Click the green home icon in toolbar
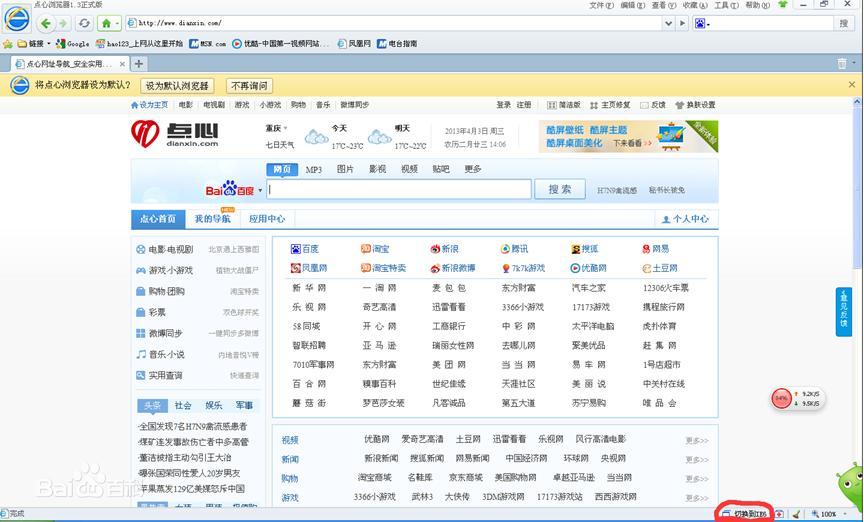 coord(105,23)
